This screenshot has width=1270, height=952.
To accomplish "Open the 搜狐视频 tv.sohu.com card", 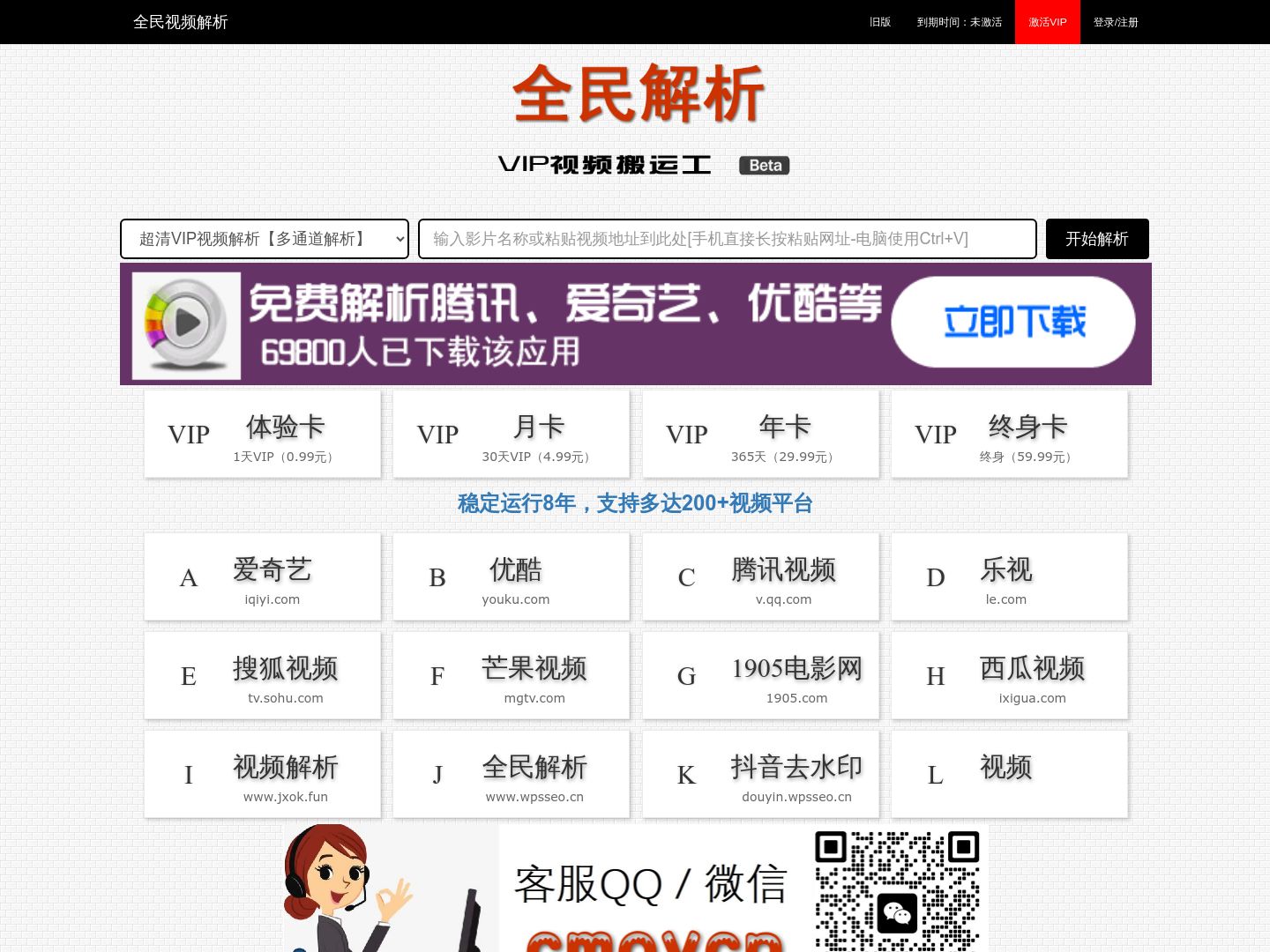I will coord(263,676).
